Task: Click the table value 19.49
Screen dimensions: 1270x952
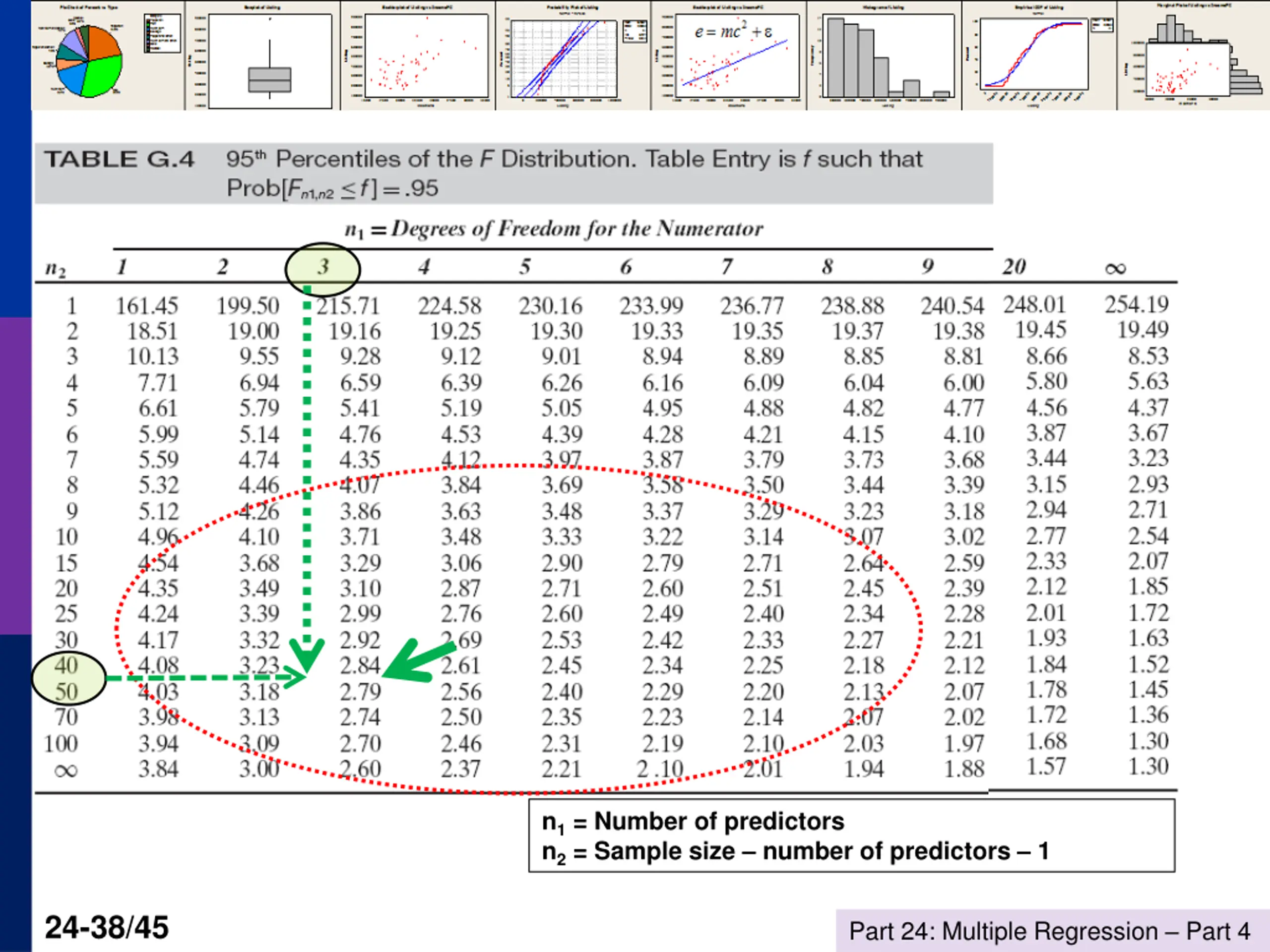Action: [1143, 330]
